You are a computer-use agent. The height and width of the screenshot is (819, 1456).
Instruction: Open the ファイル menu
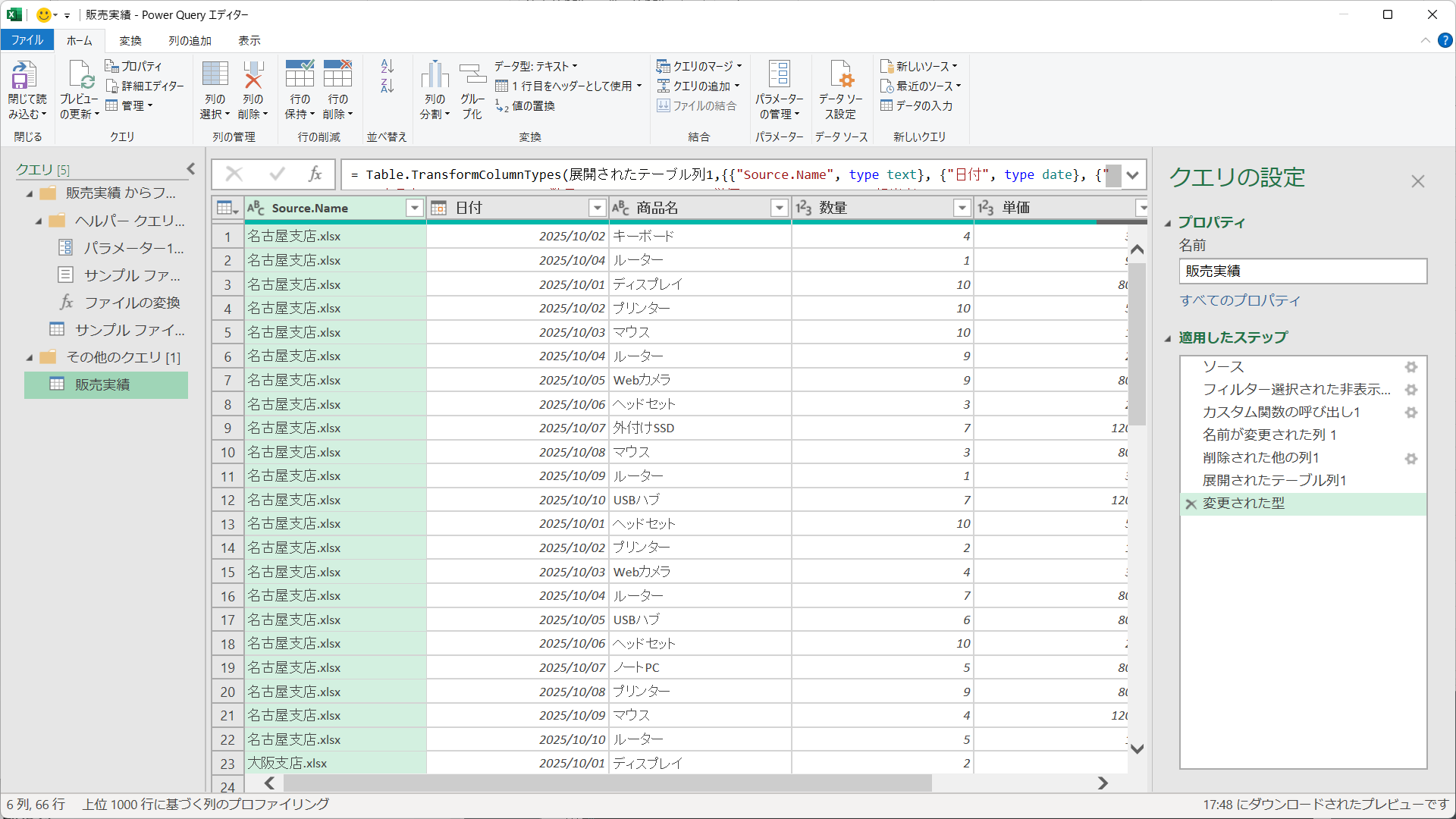[x=27, y=40]
